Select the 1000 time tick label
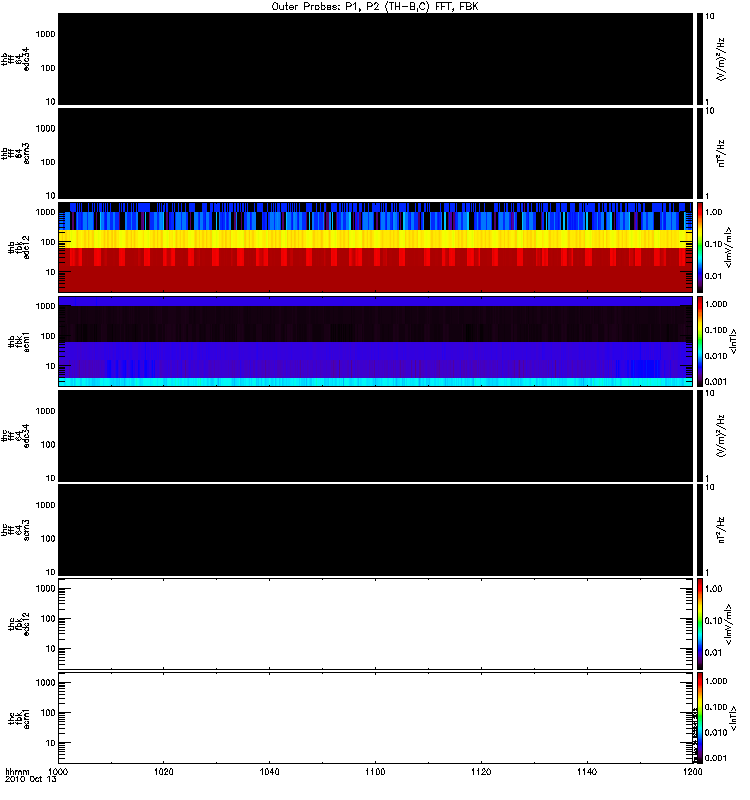 click(58, 773)
